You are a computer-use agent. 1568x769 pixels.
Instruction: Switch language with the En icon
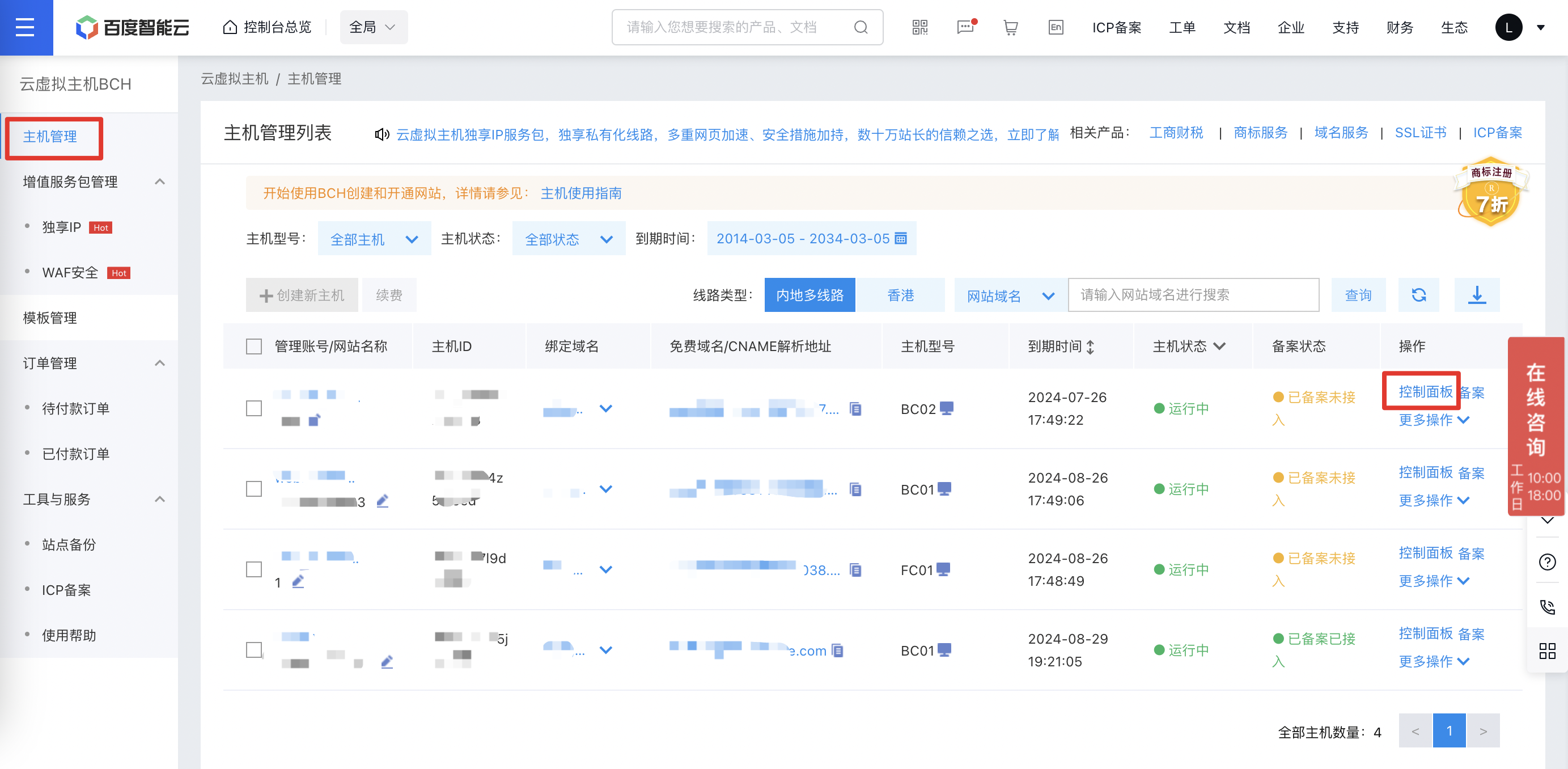click(x=1056, y=27)
